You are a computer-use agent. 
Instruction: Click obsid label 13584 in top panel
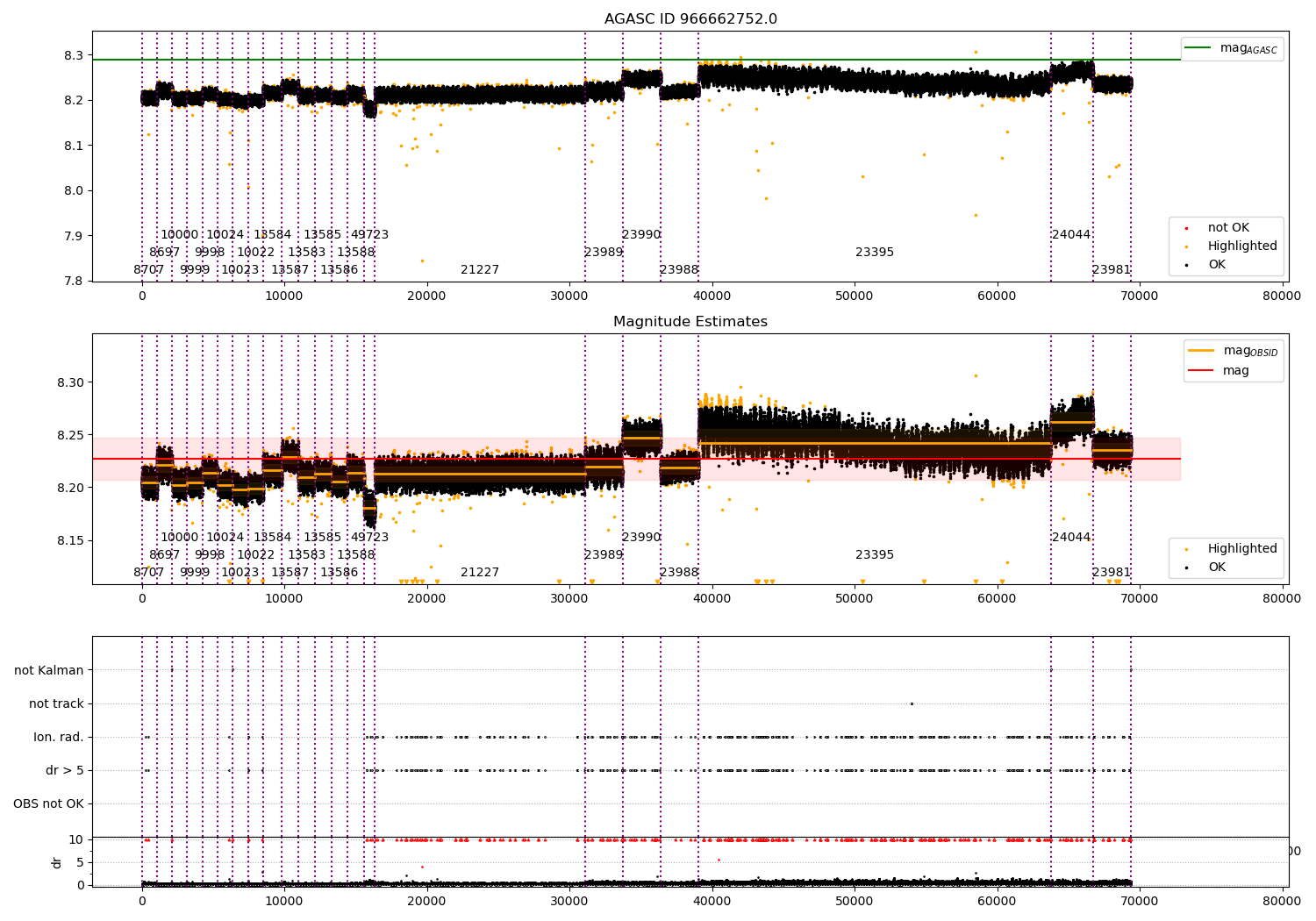click(x=272, y=235)
